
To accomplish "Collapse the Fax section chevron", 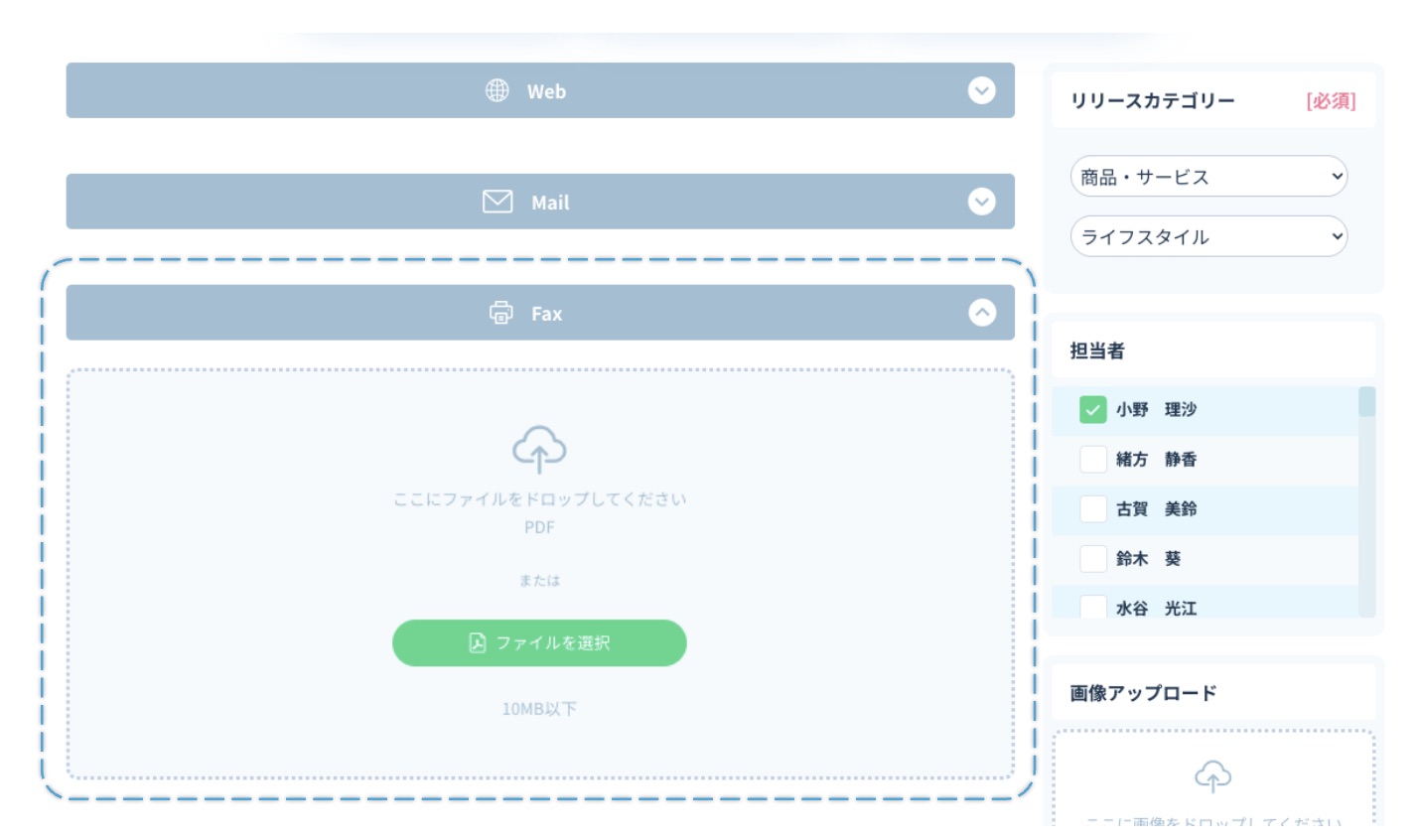I will pos(981,313).
